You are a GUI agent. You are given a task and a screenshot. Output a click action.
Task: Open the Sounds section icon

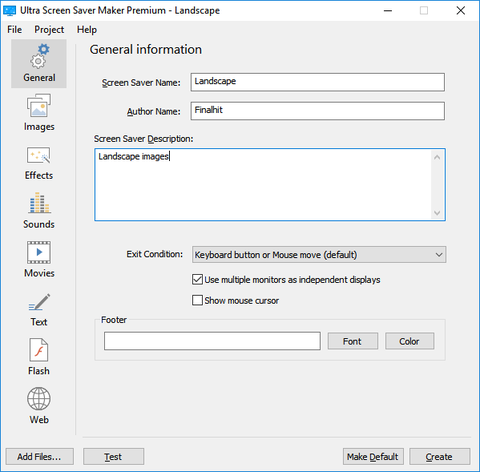pyautogui.click(x=39, y=202)
